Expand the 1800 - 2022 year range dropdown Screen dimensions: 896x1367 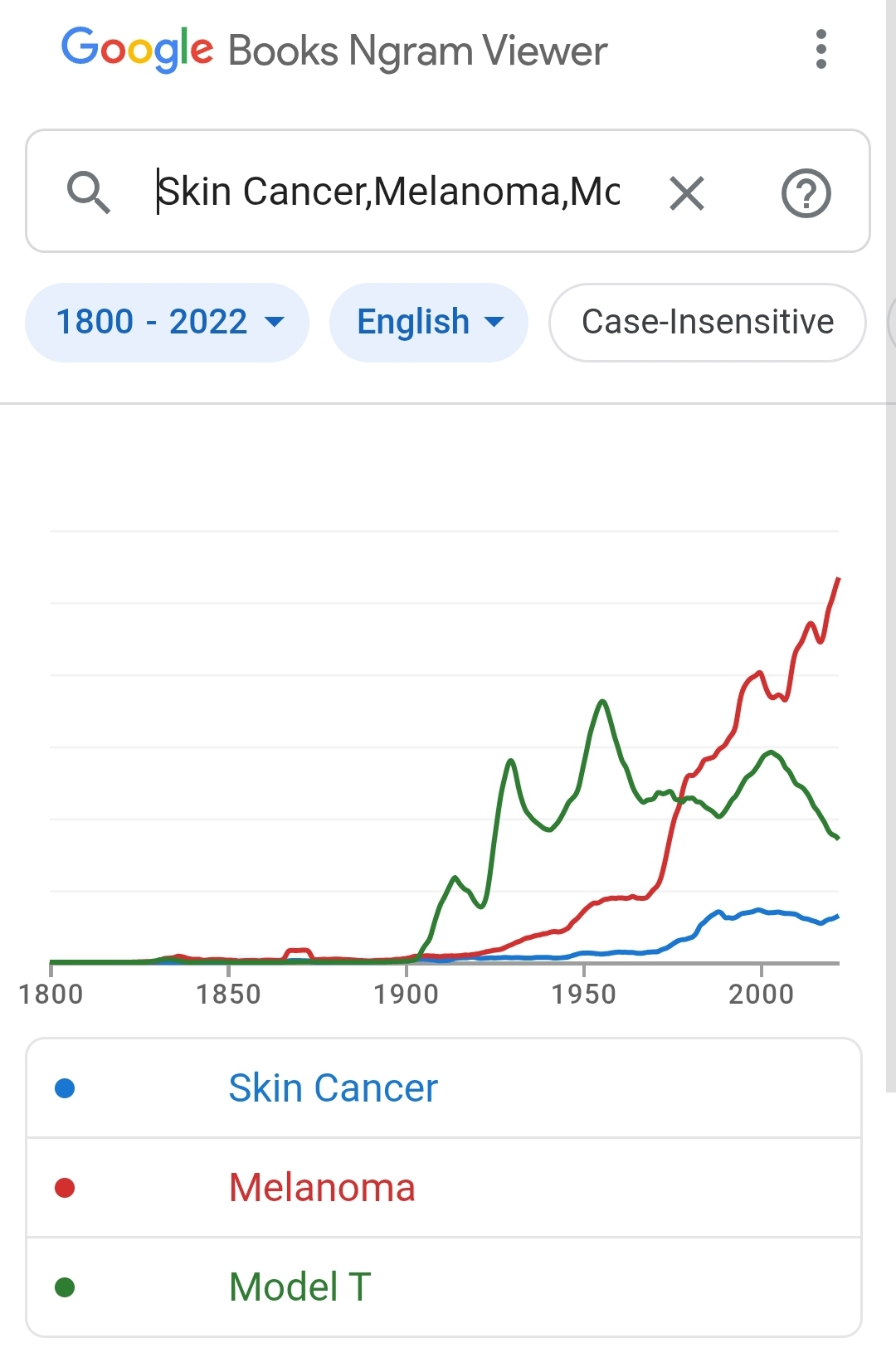click(167, 322)
